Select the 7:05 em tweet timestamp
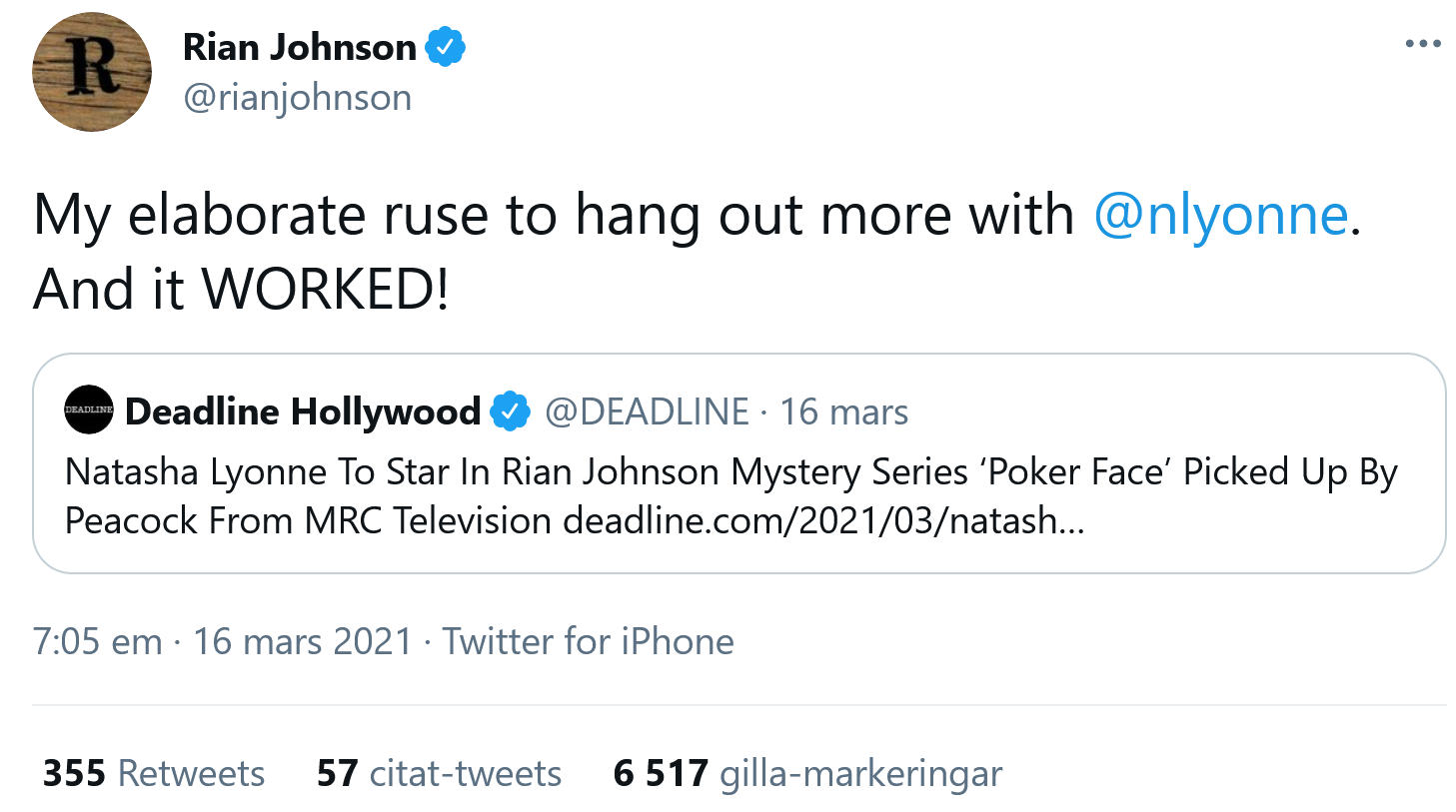 95,641
